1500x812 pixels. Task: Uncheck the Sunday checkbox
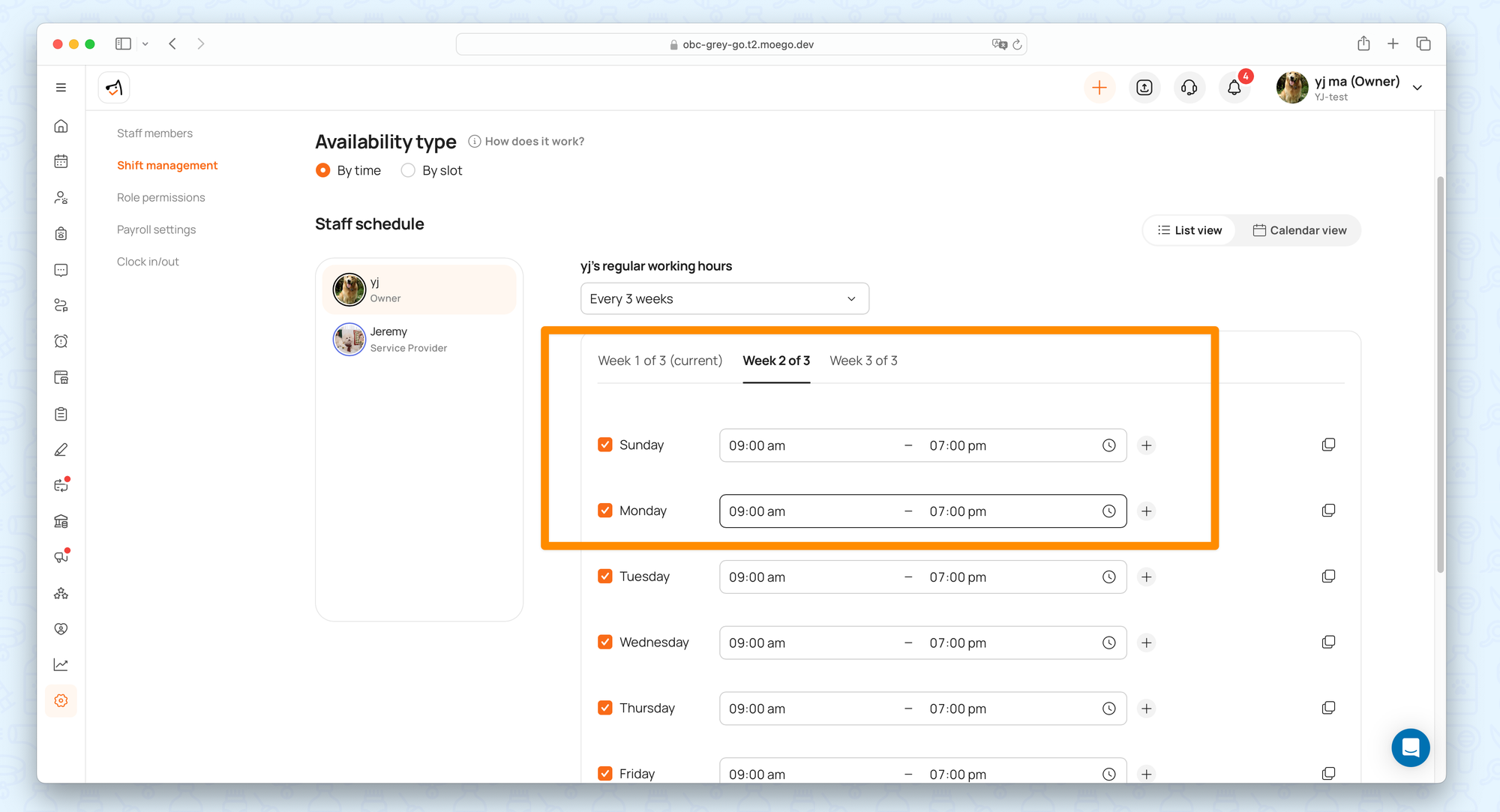point(605,445)
